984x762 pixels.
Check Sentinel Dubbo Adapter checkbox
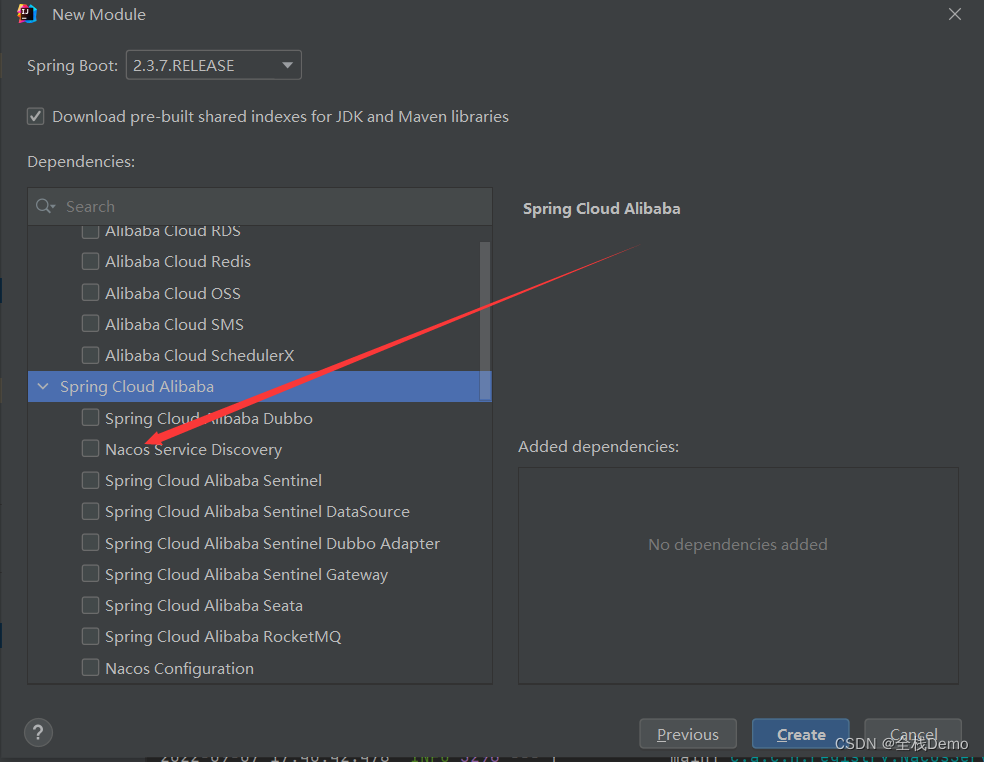(90, 542)
